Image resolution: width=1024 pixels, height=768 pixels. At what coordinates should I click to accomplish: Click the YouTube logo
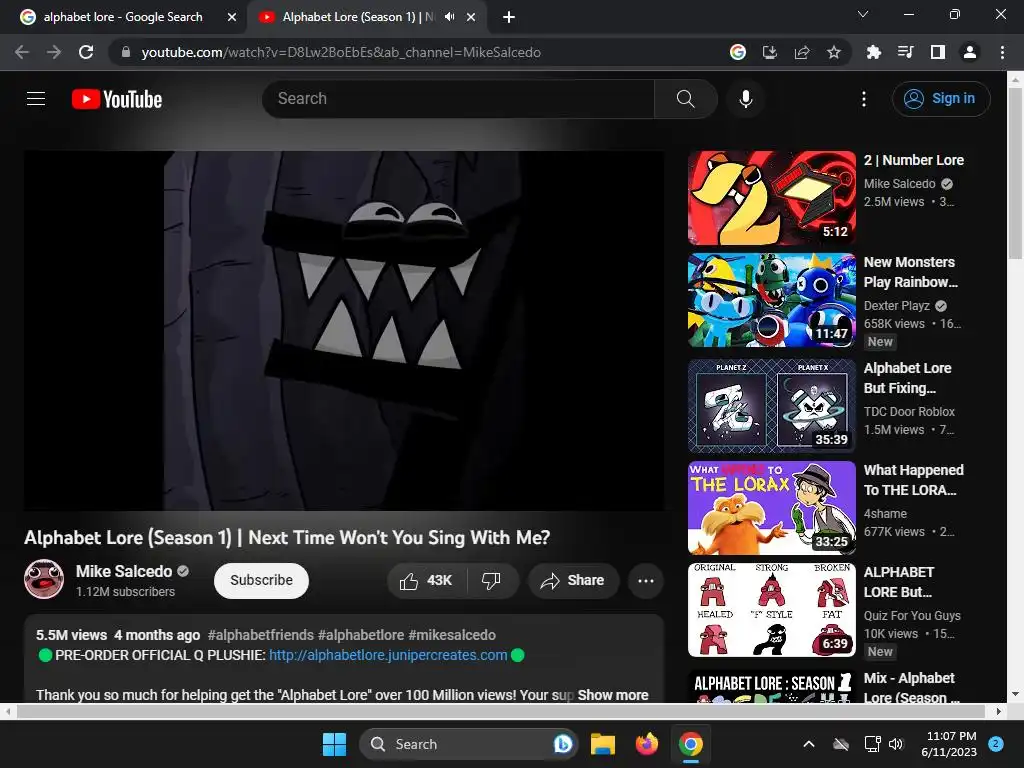(x=117, y=99)
